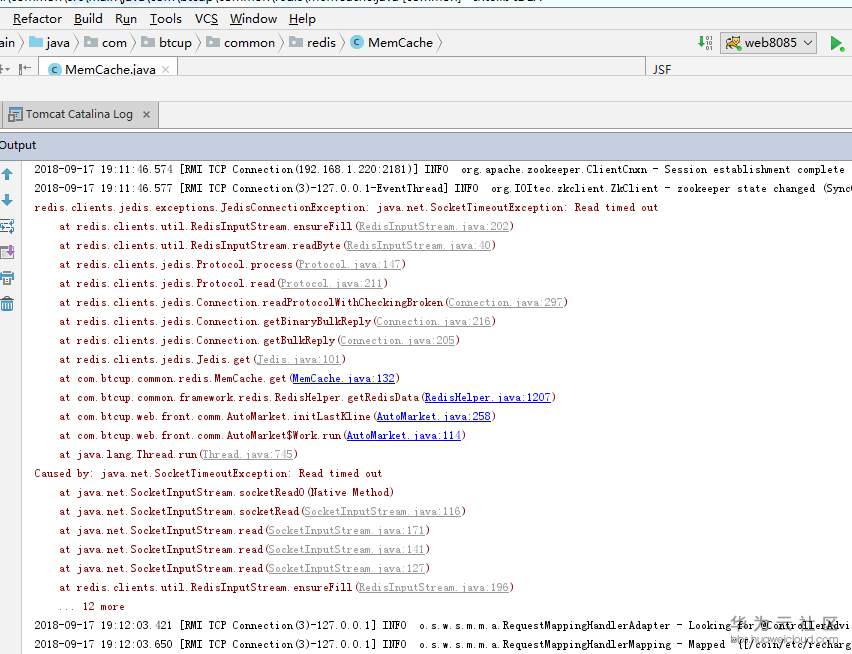The width and height of the screenshot is (852, 654).
Task: Select the Tomcat Catalina Log tab
Action: [x=80, y=115]
